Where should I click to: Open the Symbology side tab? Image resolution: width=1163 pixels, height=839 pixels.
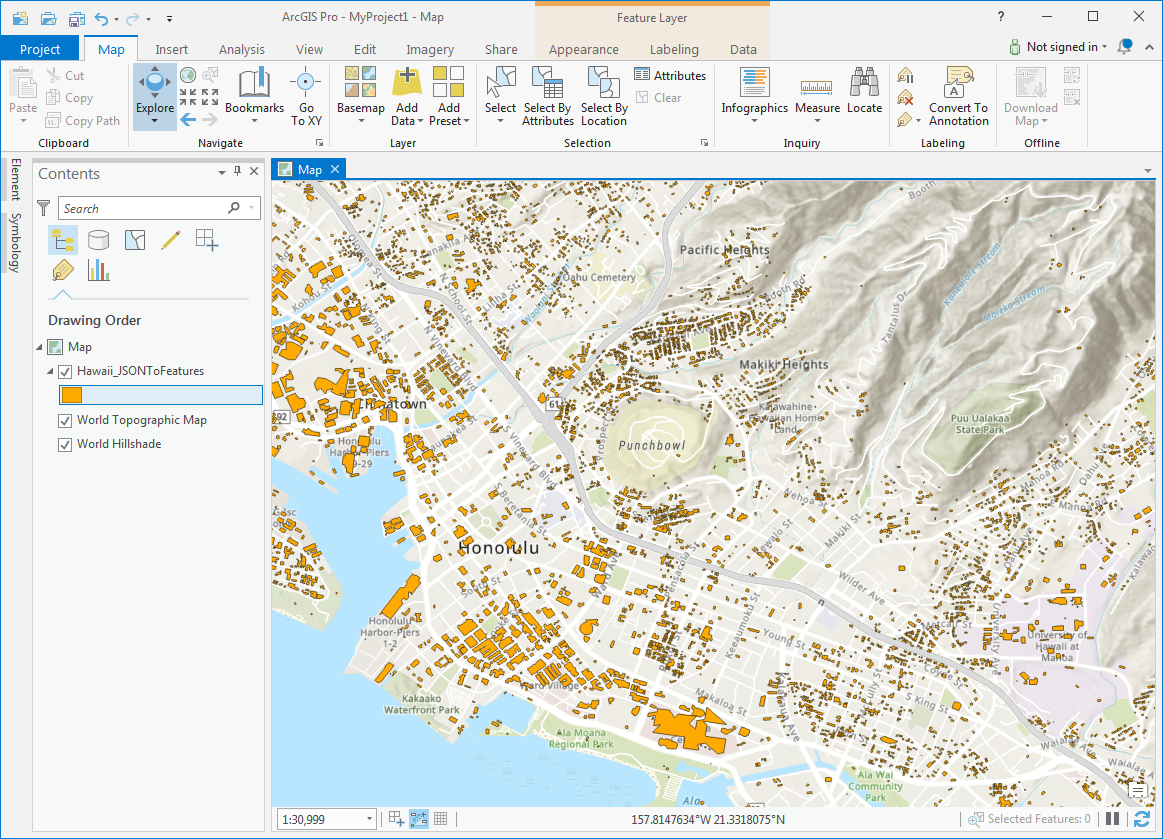(15, 242)
